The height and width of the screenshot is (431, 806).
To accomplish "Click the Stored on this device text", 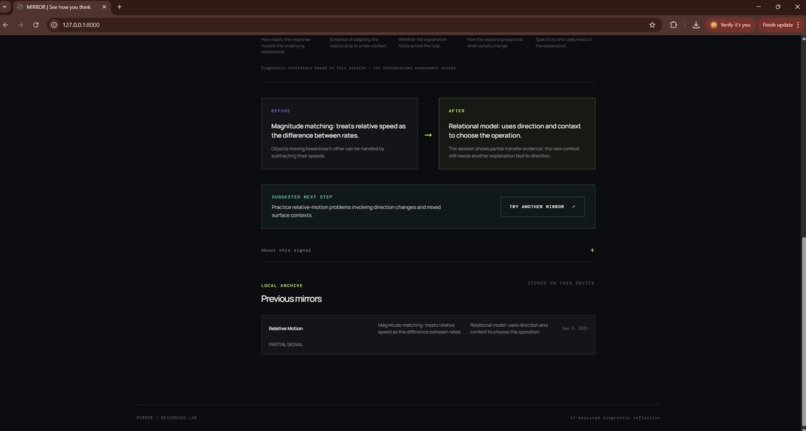I will (x=561, y=283).
